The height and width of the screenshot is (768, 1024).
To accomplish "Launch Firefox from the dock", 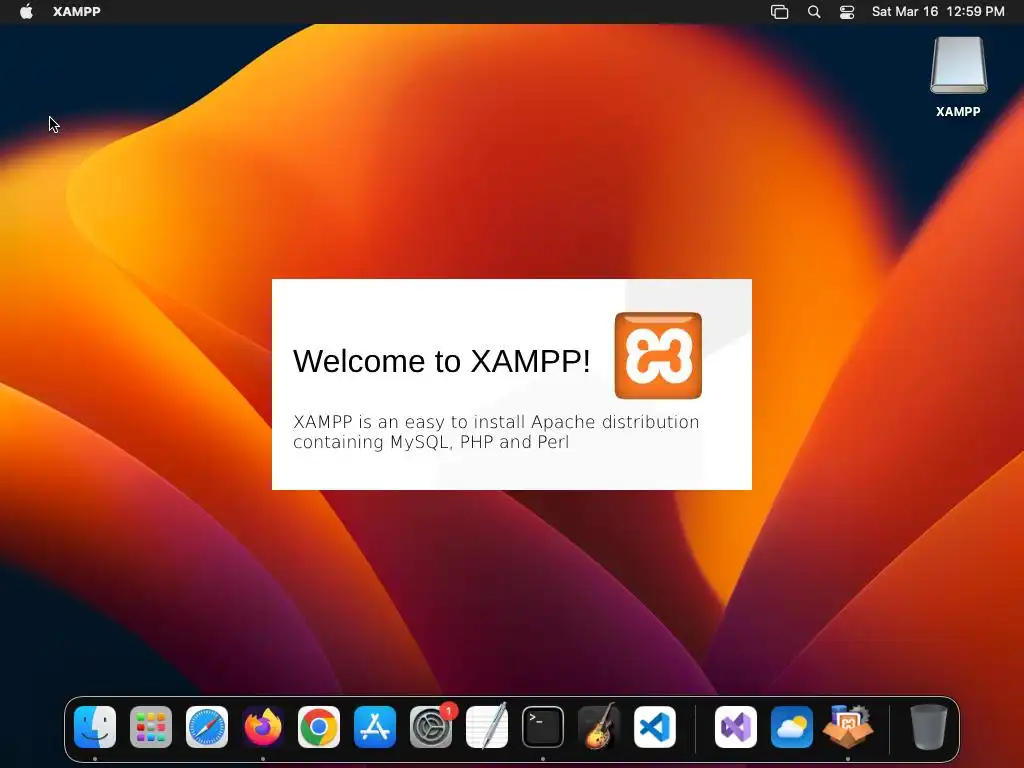I will pyautogui.click(x=263, y=727).
